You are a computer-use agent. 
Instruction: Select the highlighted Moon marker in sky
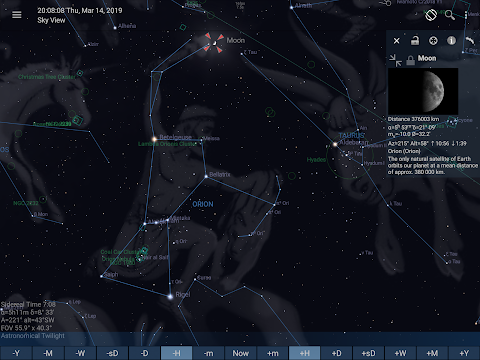(214, 43)
